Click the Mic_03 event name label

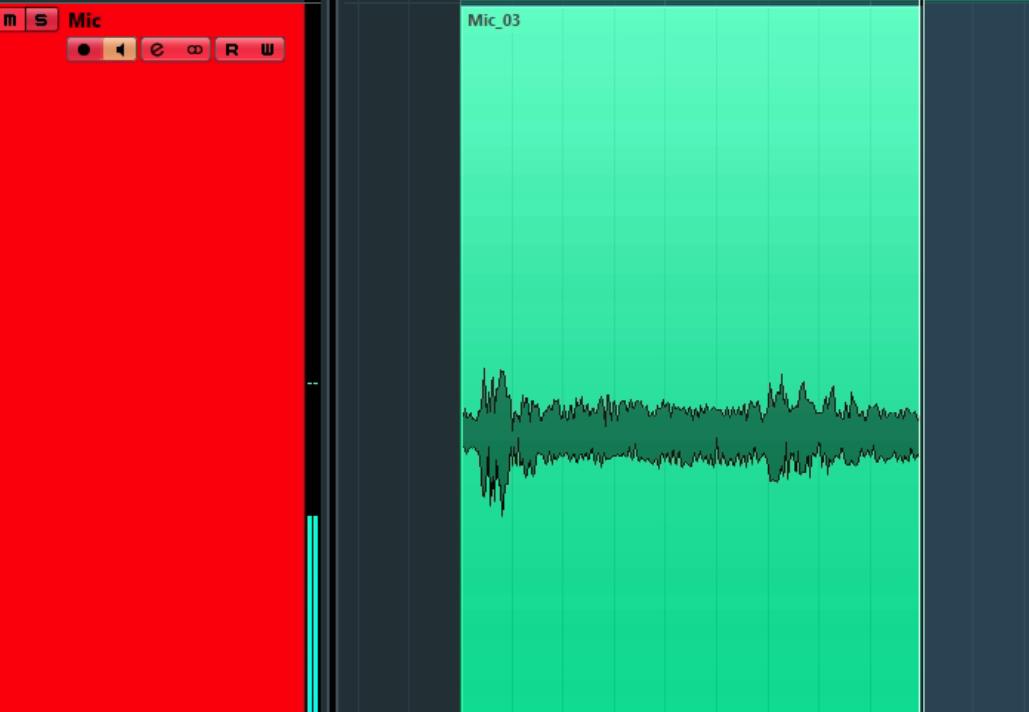[494, 20]
